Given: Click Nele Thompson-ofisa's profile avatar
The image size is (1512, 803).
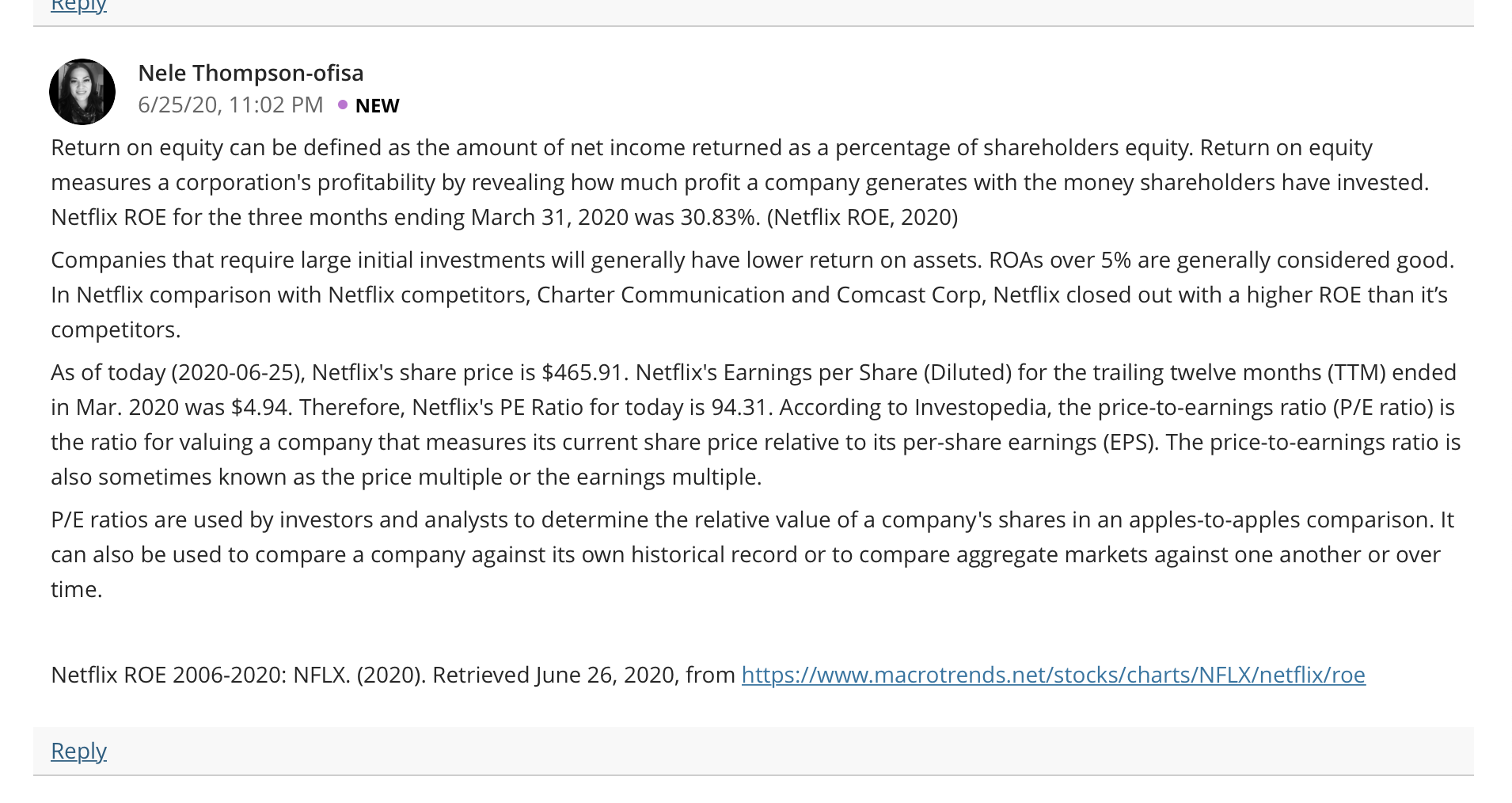Looking at the screenshot, I should (82, 92).
